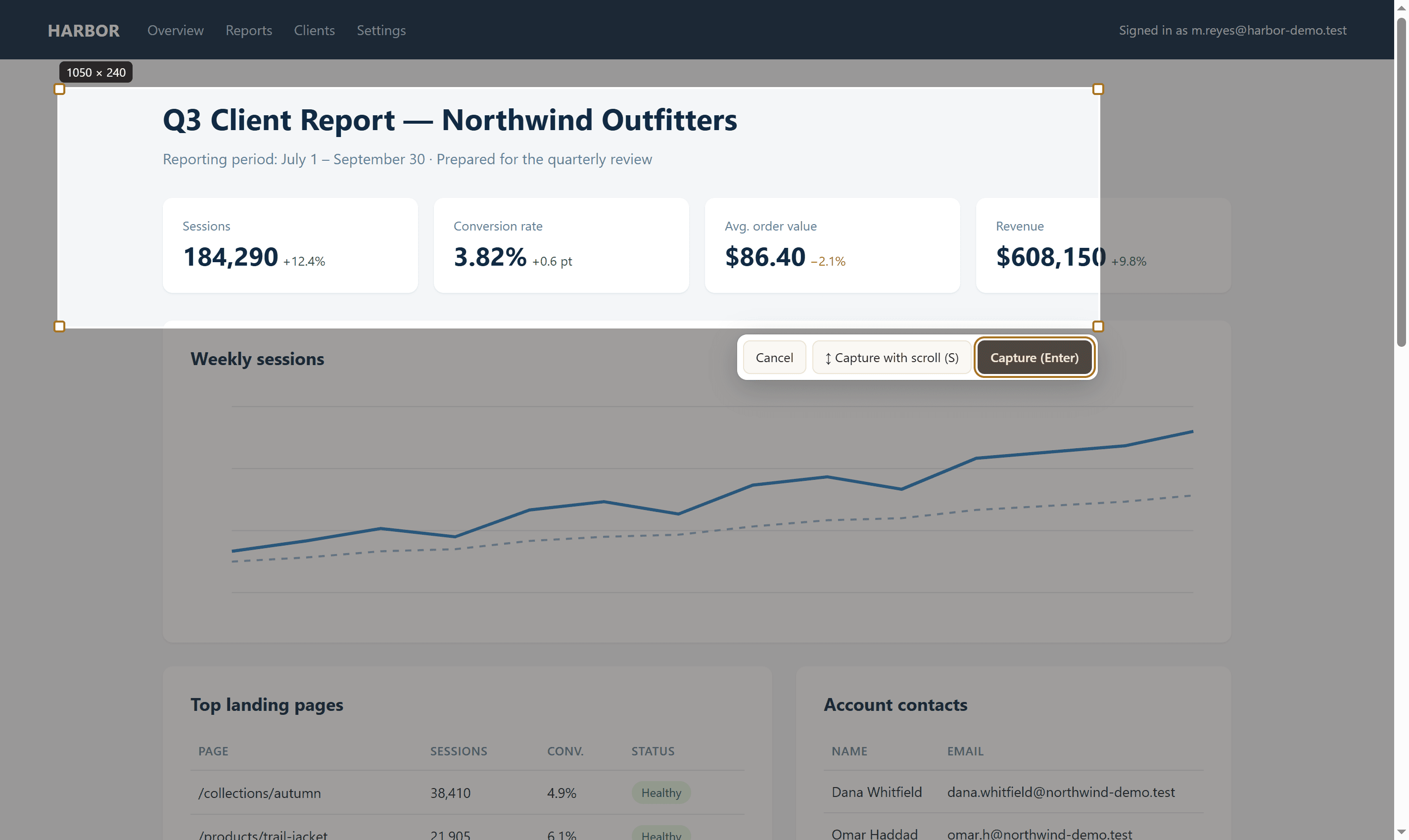Open the Overview nav item

pos(176,30)
